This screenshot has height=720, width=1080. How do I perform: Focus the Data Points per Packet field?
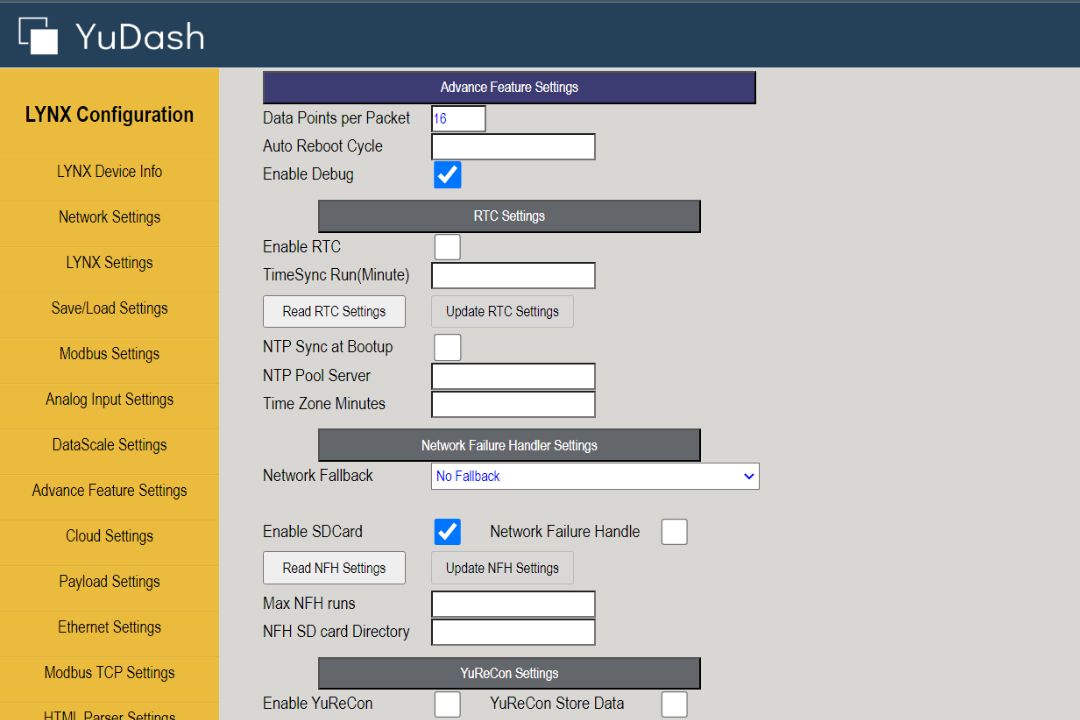click(458, 118)
